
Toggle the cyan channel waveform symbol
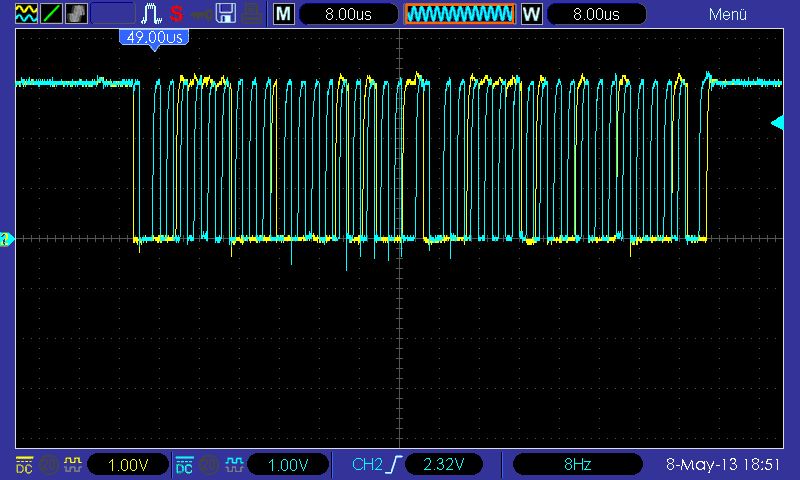click(232, 464)
